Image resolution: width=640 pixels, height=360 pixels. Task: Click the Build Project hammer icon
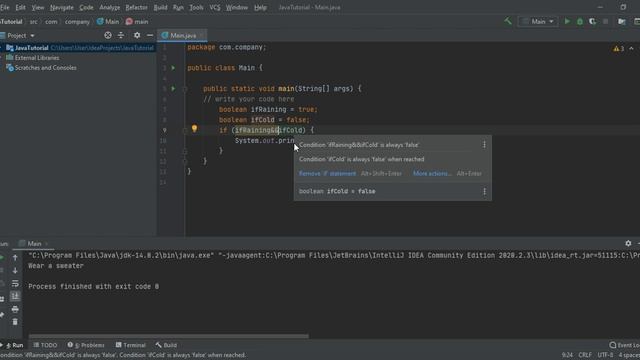pyautogui.click(x=508, y=21)
